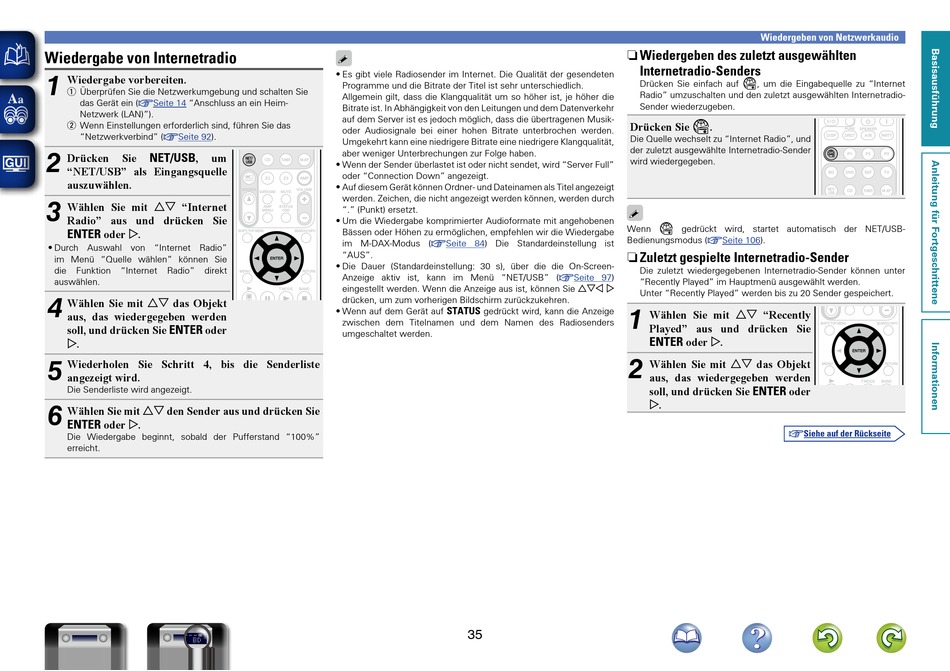This screenshot has width=950, height=671.
Task: Click the ENTER cursor pad in Recently Played remote image
Action: (x=859, y=351)
